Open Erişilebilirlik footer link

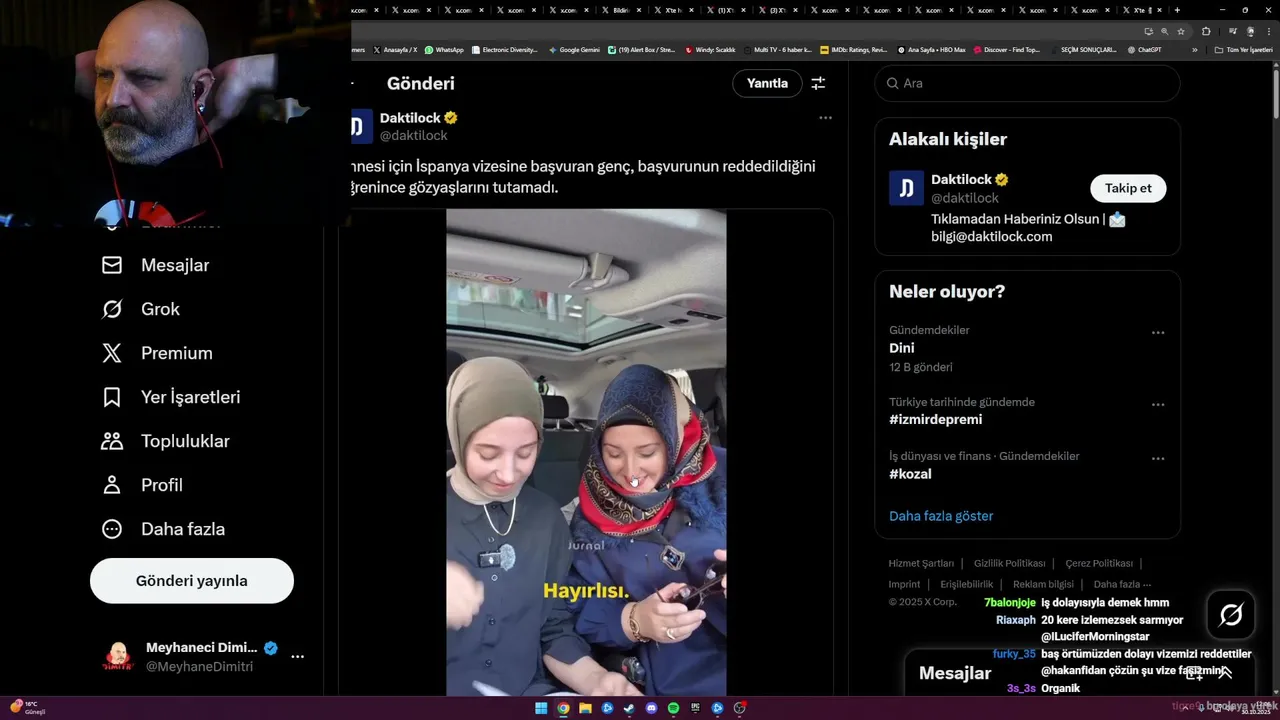(x=966, y=584)
